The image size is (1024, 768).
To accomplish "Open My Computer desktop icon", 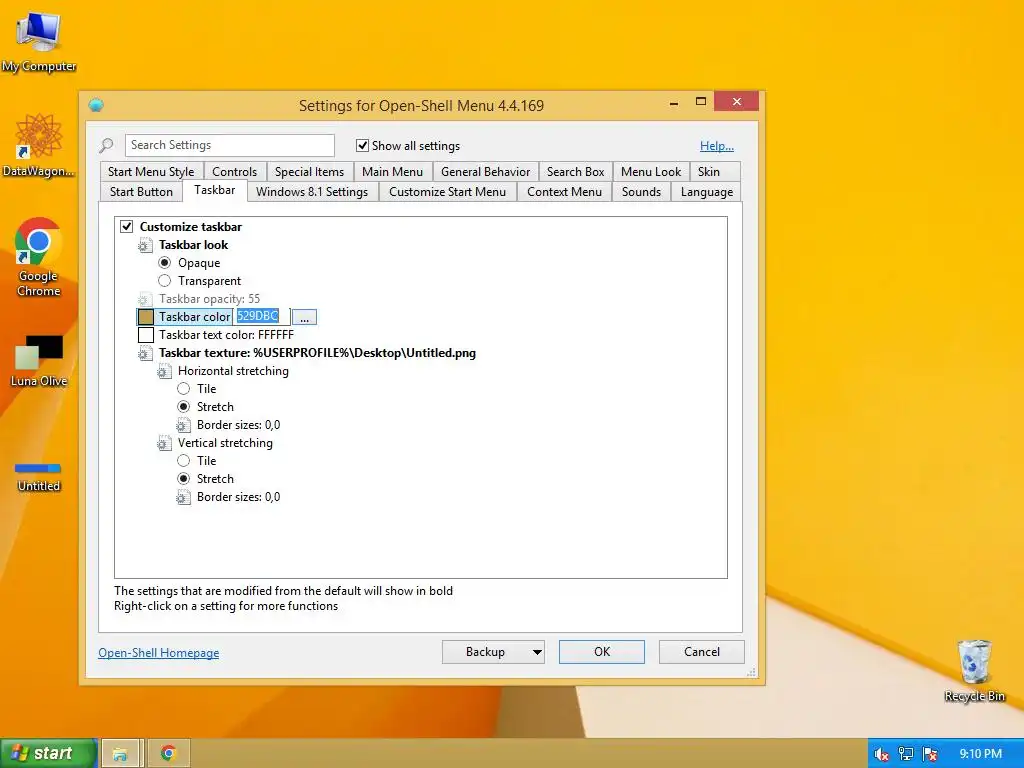I will [39, 41].
